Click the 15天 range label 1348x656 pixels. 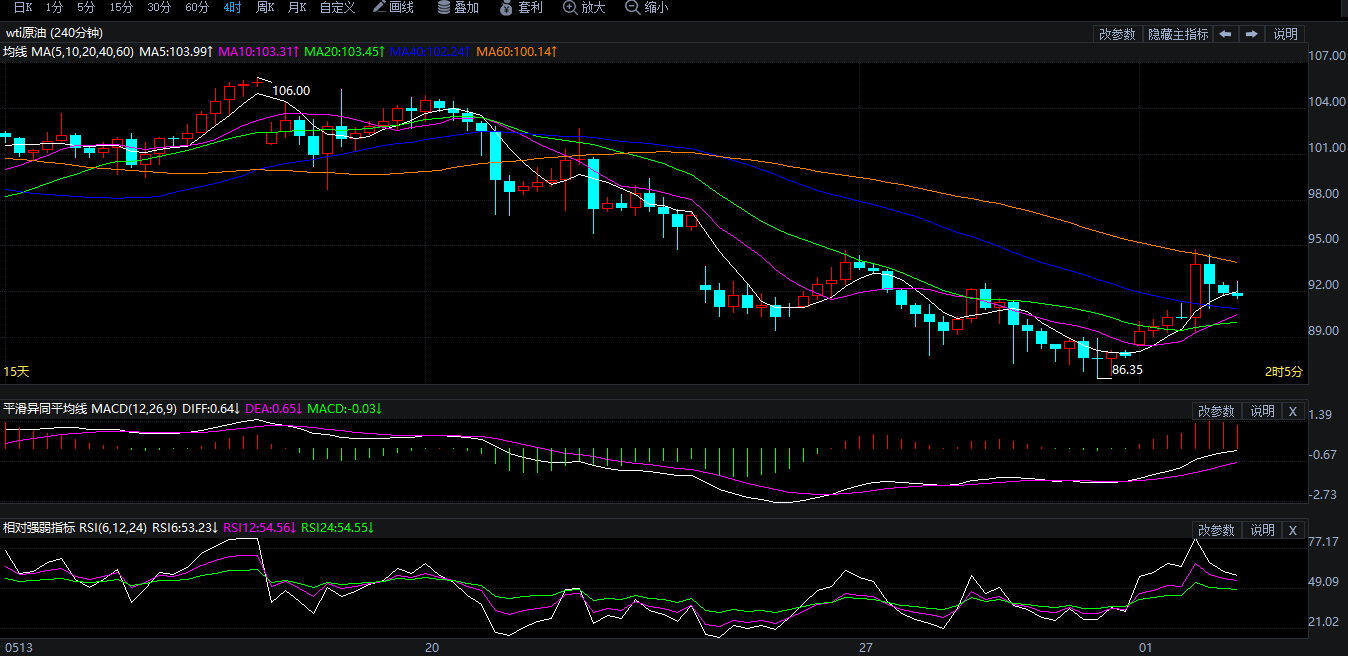pos(16,371)
